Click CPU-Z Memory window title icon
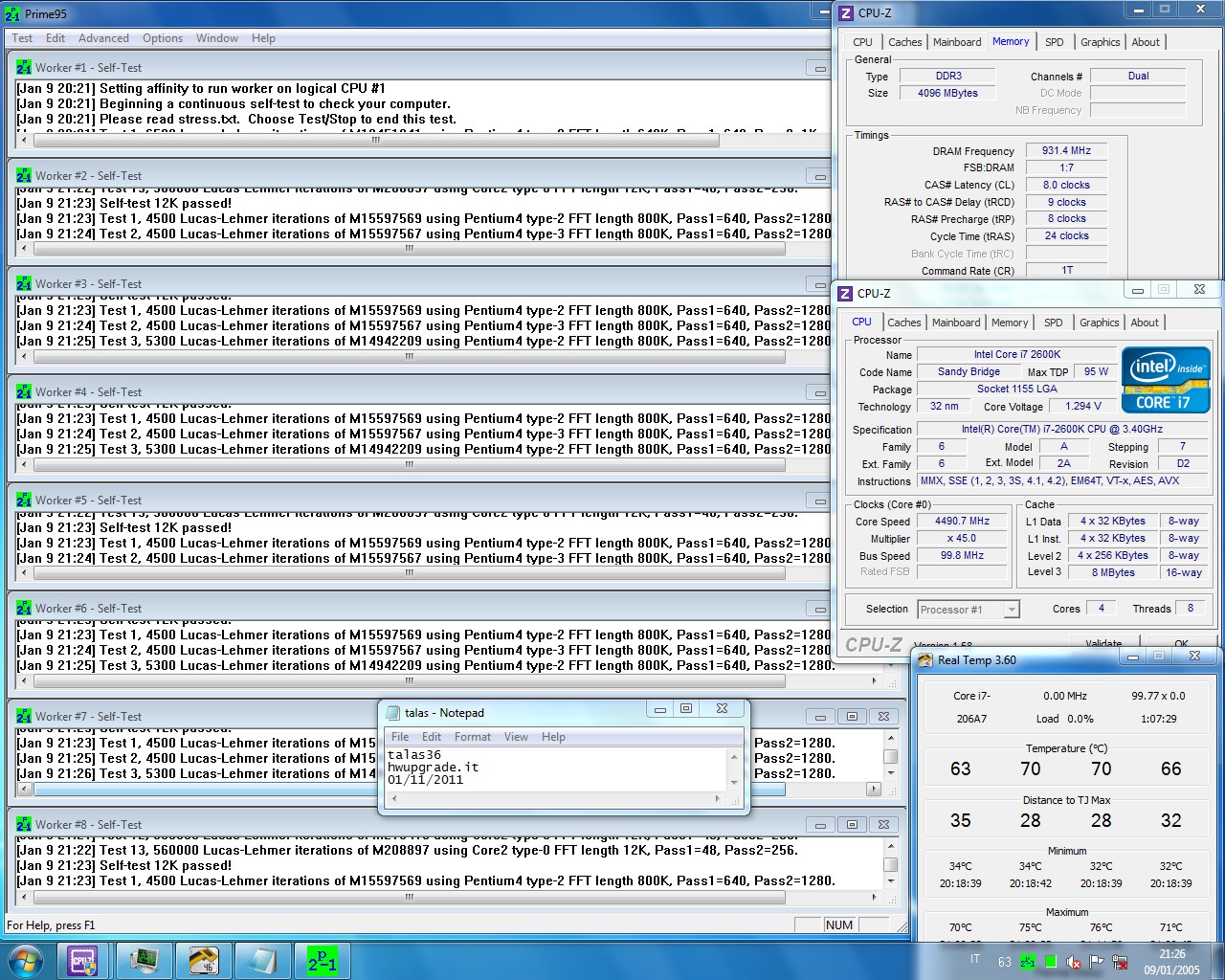Screen dimensions: 1225x980 [846, 13]
